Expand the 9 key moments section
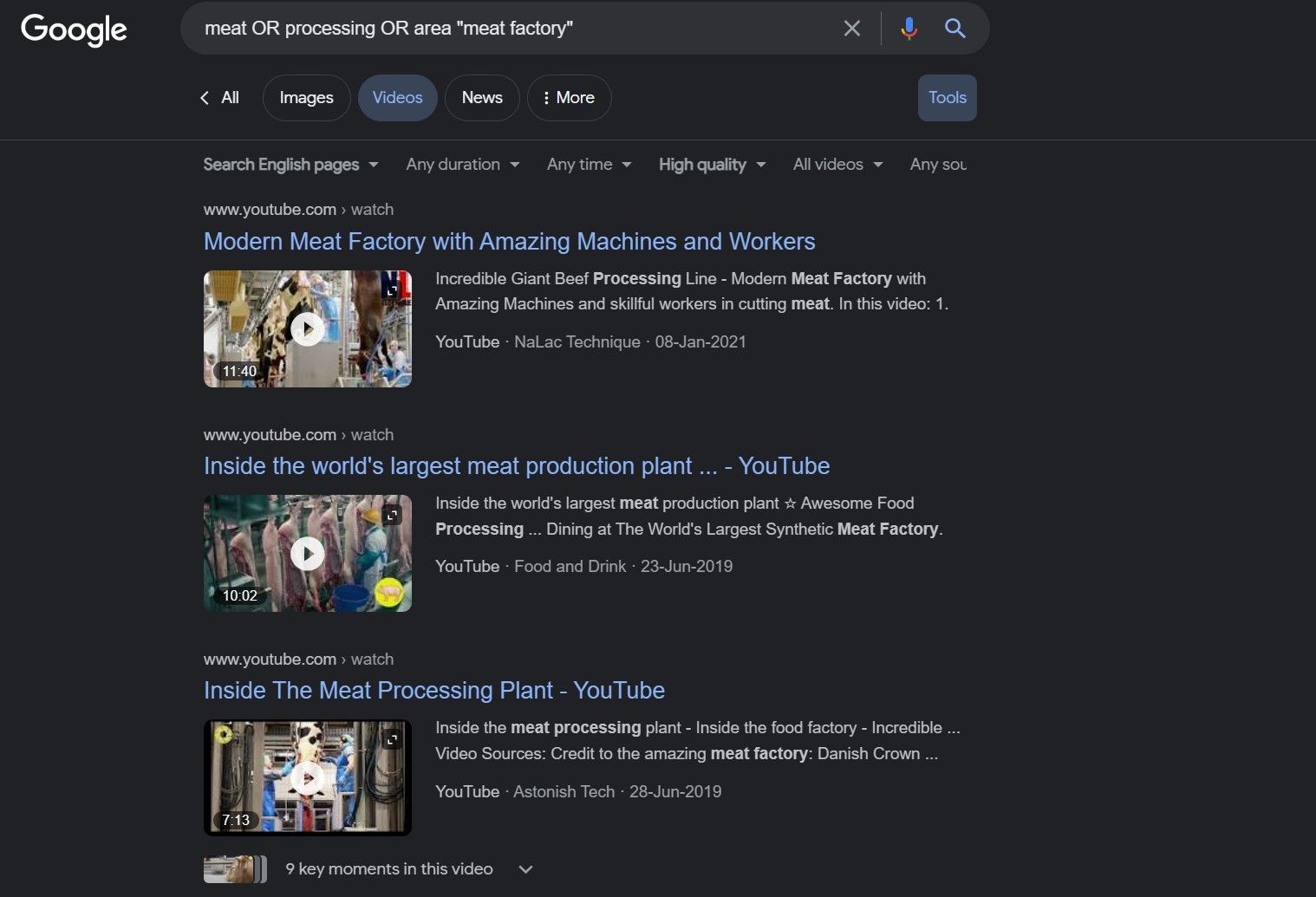Viewport: 1316px width, 897px height. (525, 868)
